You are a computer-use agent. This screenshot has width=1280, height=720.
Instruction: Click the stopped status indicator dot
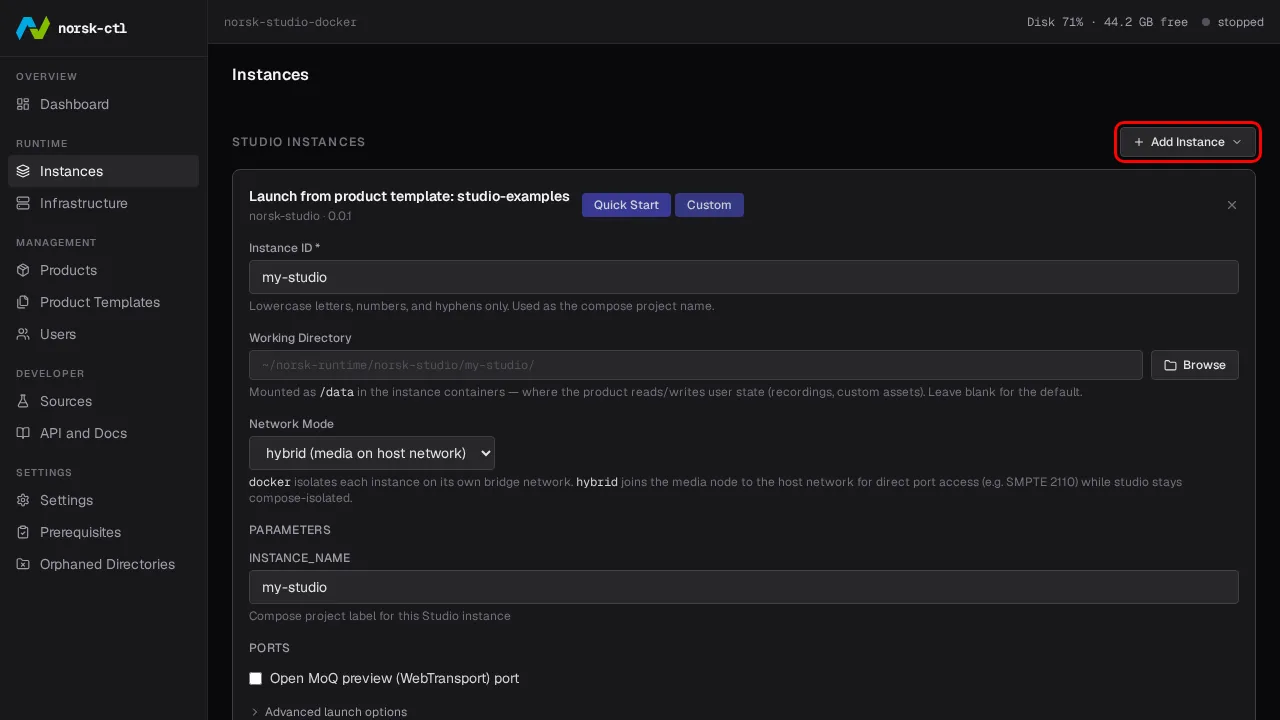1206,22
